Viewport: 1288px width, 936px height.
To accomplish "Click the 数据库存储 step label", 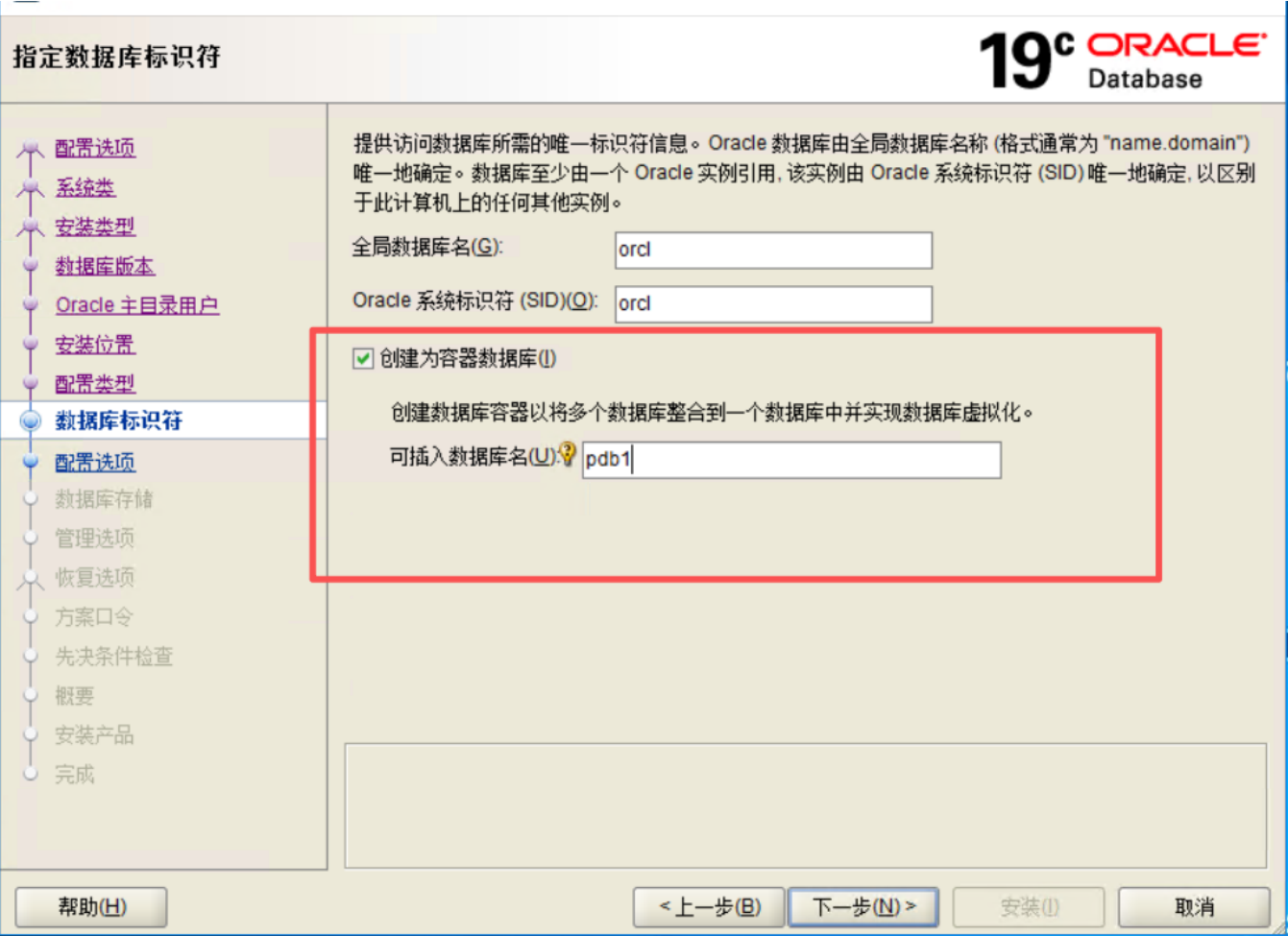I will click(x=104, y=499).
